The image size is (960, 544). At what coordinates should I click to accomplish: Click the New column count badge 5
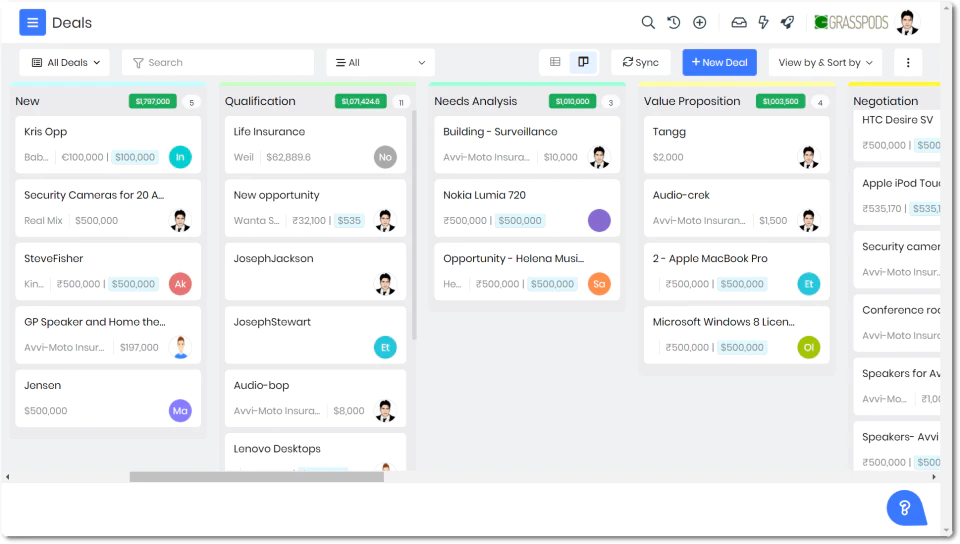pyautogui.click(x=192, y=102)
